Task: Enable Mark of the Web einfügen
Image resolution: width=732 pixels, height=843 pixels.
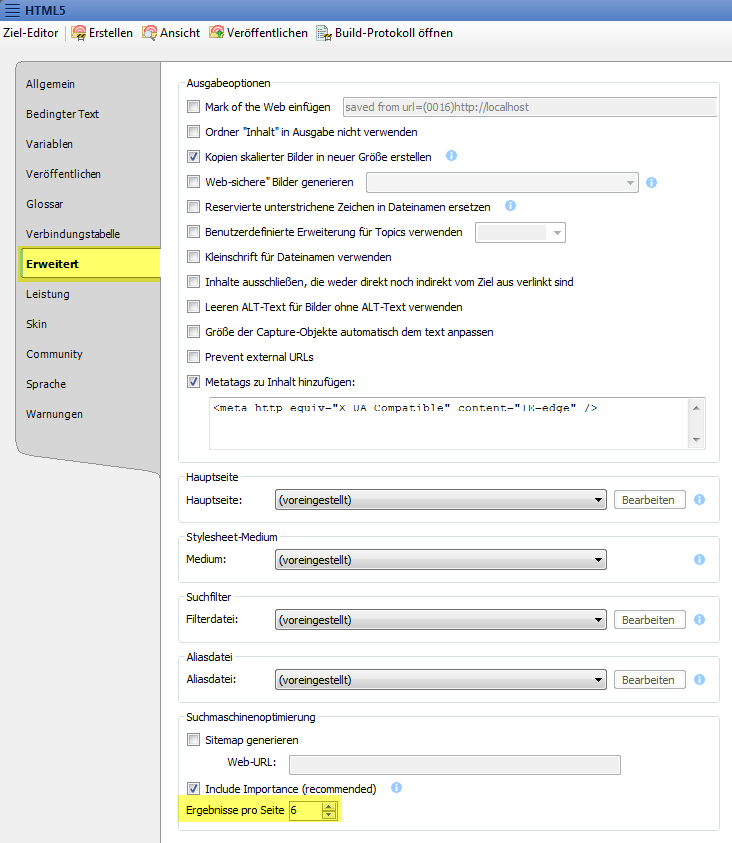Action: point(194,107)
